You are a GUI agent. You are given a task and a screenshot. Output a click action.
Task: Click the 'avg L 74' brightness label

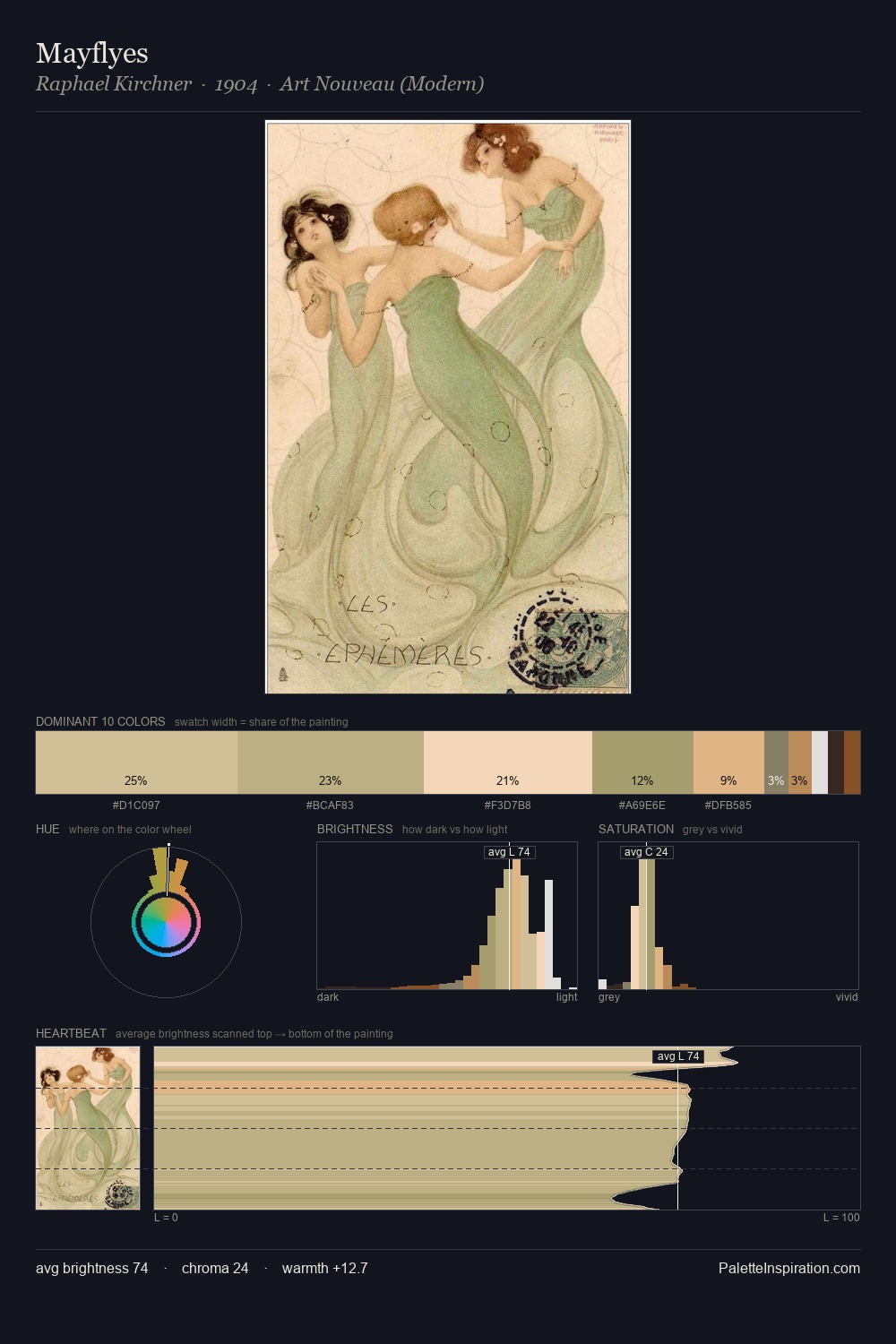[x=509, y=852]
